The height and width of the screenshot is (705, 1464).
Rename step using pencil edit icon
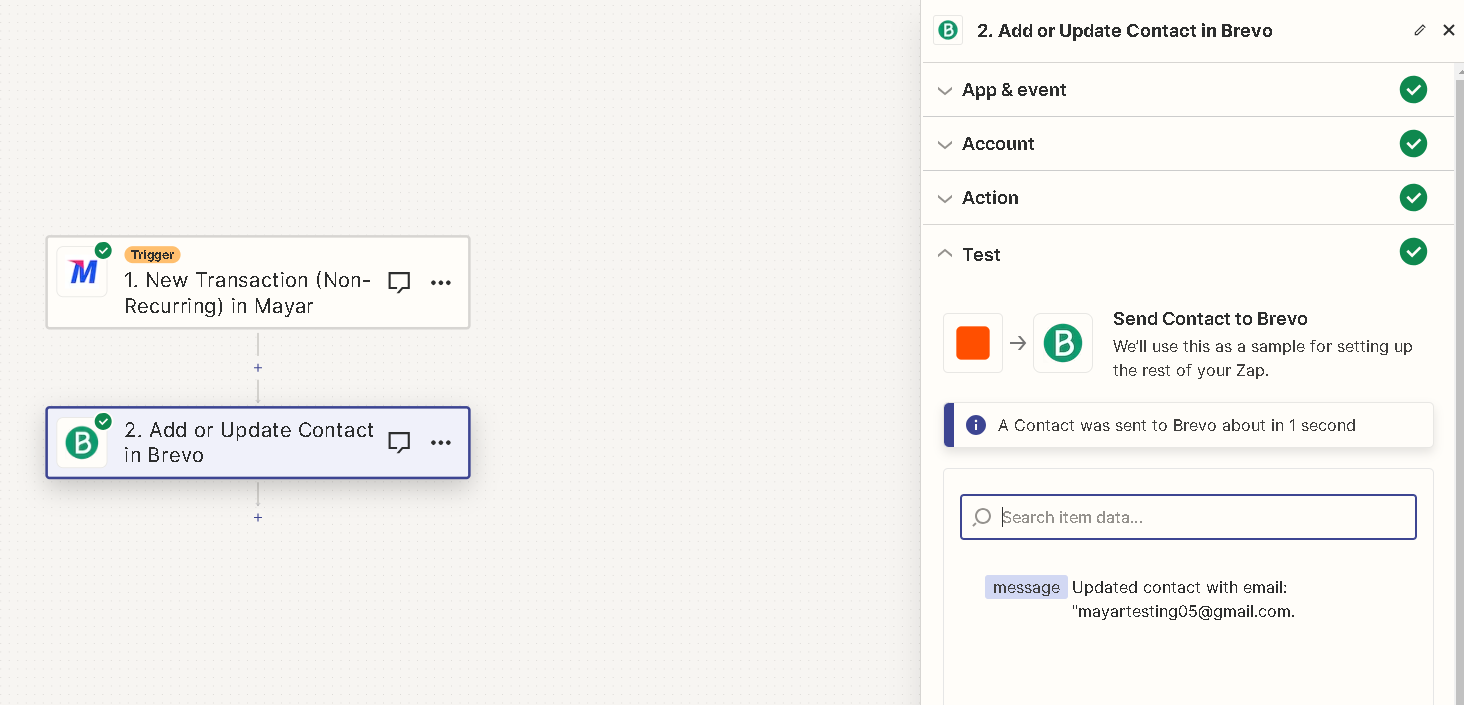coord(1420,30)
